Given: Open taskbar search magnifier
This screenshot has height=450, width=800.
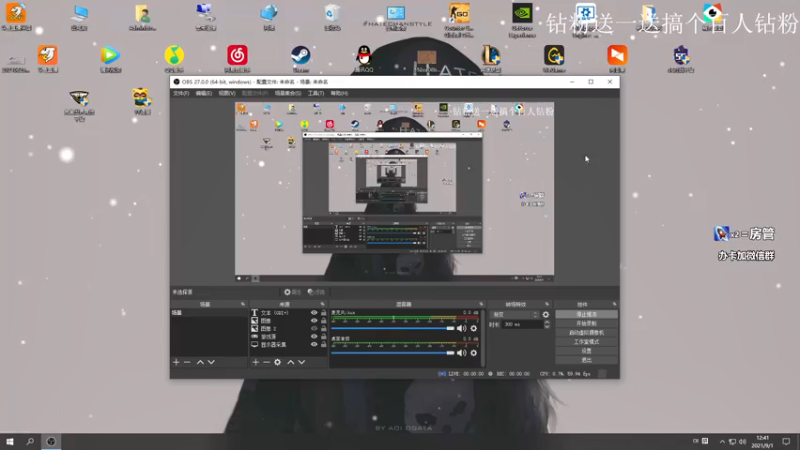Looking at the screenshot, I should point(30,442).
